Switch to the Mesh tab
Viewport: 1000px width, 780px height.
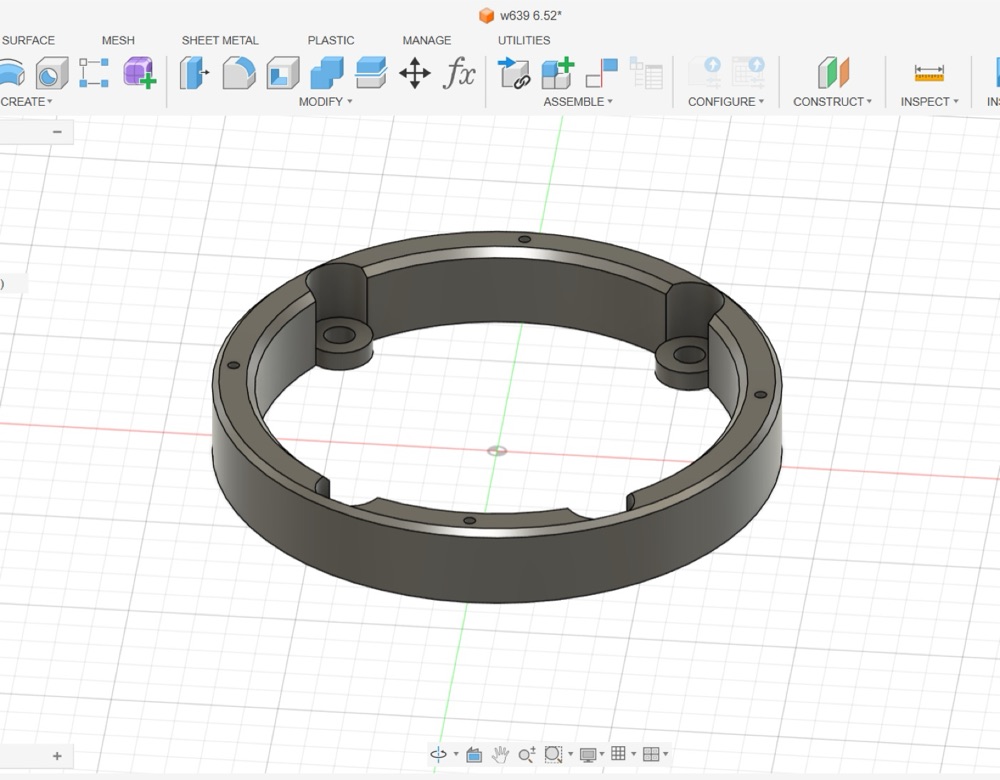coord(118,40)
